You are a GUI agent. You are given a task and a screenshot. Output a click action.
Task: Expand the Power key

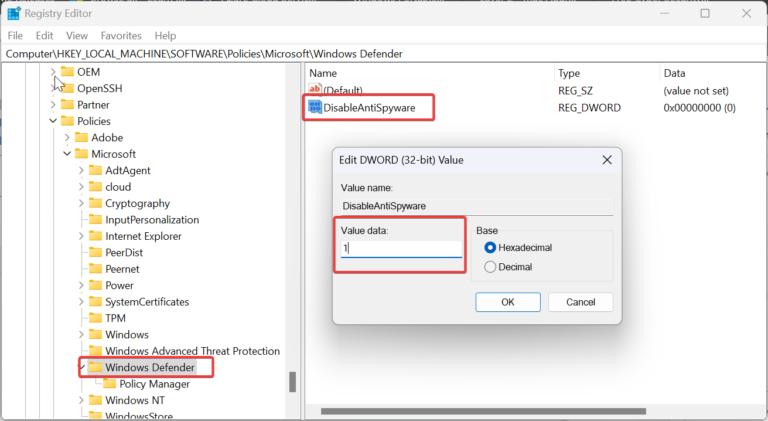(81, 285)
